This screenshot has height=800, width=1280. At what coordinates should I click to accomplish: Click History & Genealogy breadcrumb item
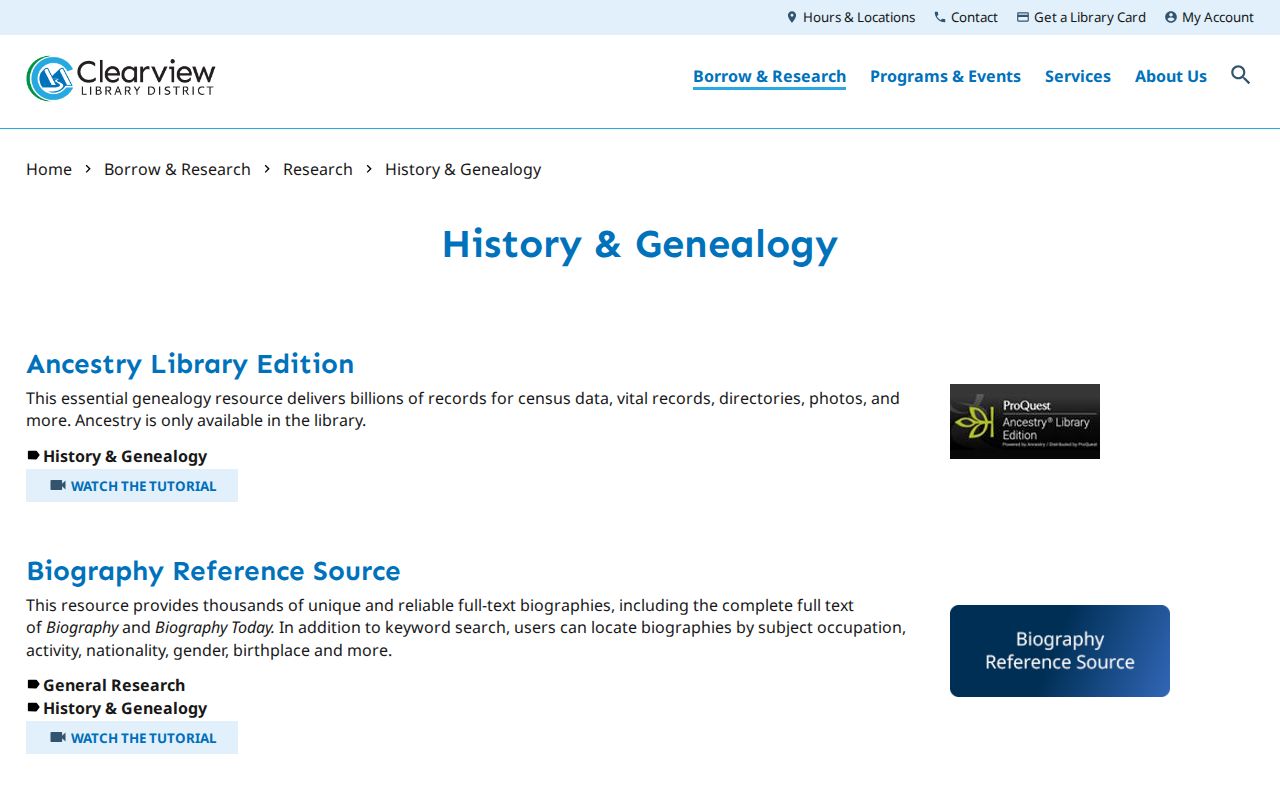coord(463,169)
